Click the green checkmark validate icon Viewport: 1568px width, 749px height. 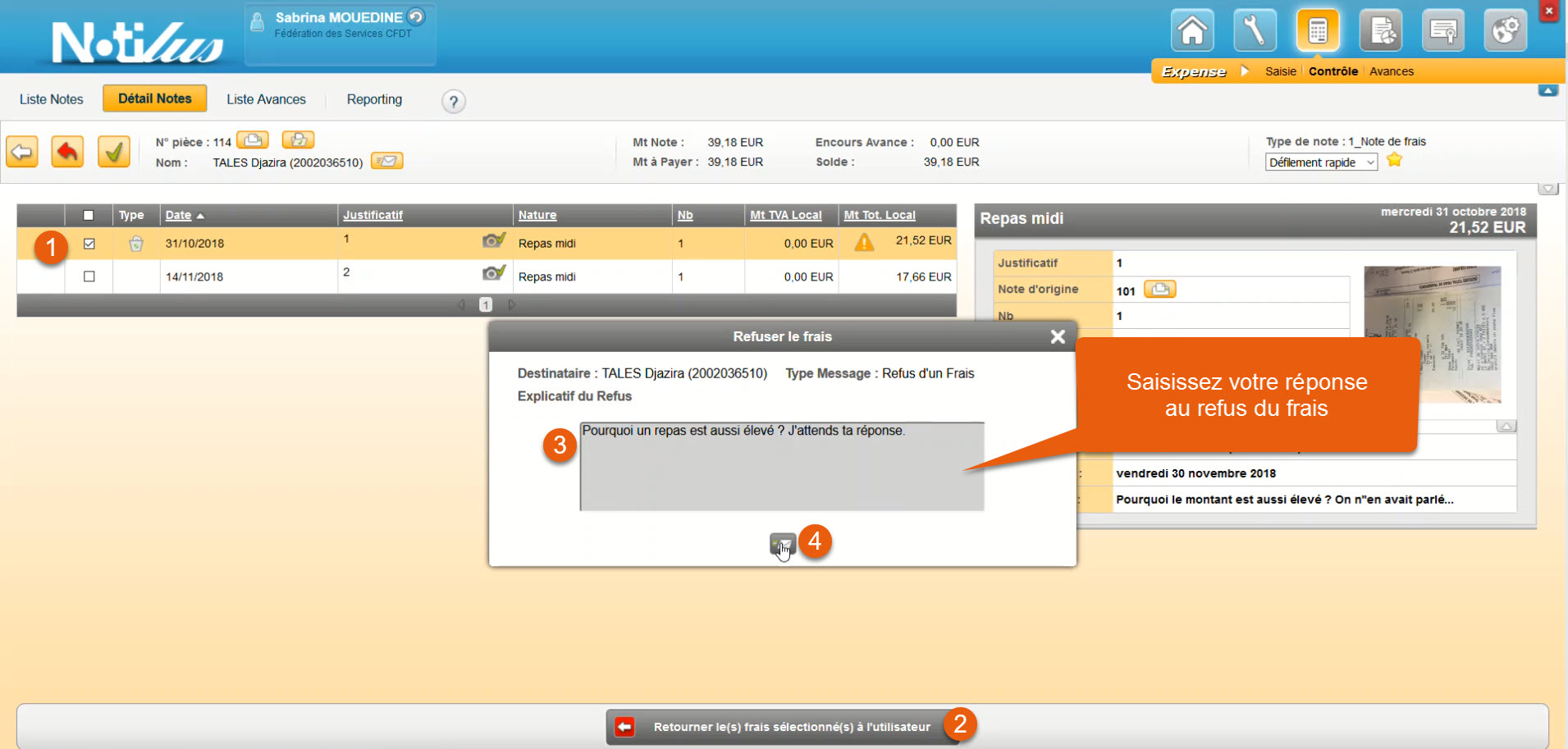[x=113, y=152]
